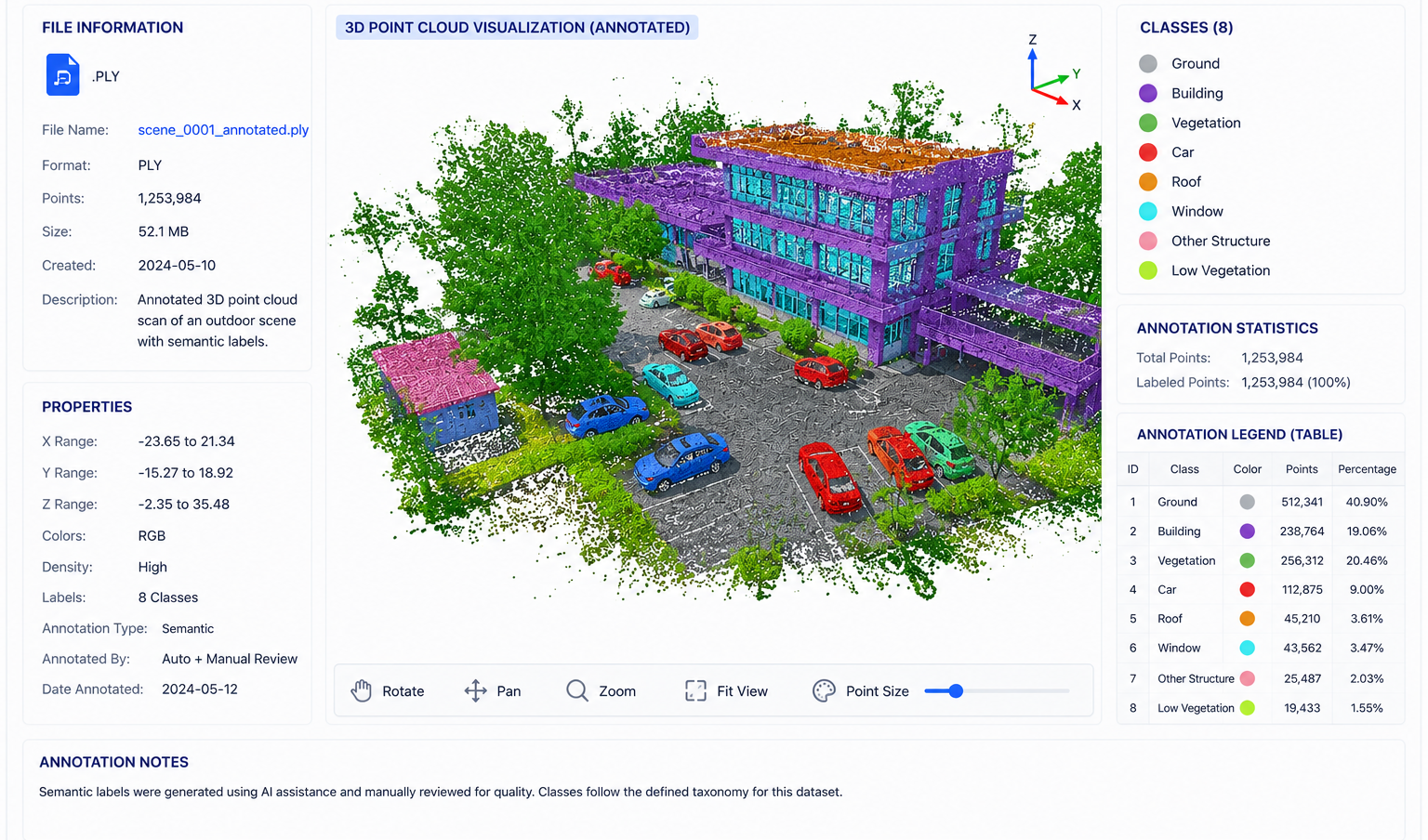1428x840 pixels.
Task: Select Other Structure in the Classes list
Action: click(x=1221, y=241)
